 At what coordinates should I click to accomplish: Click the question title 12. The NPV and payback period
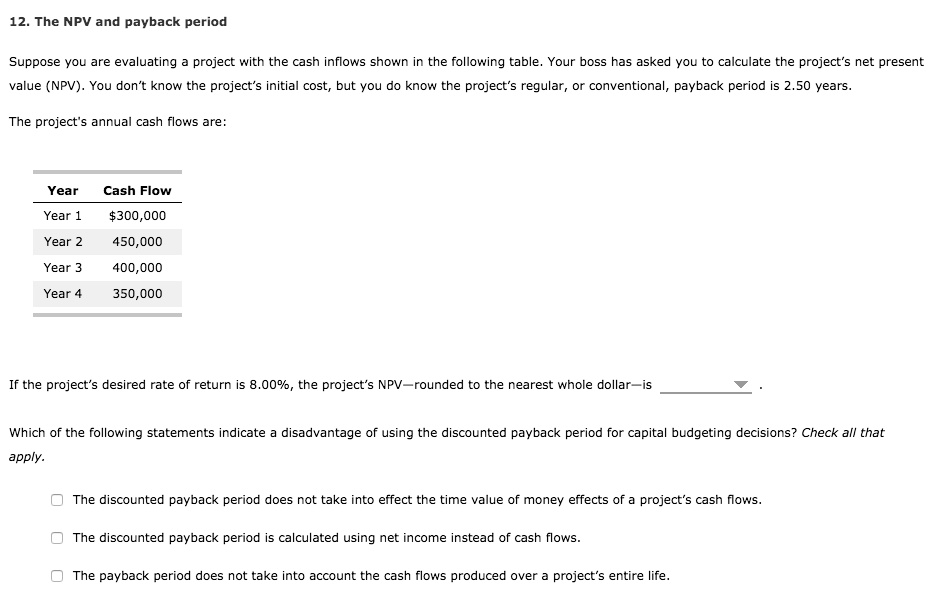coord(117,21)
